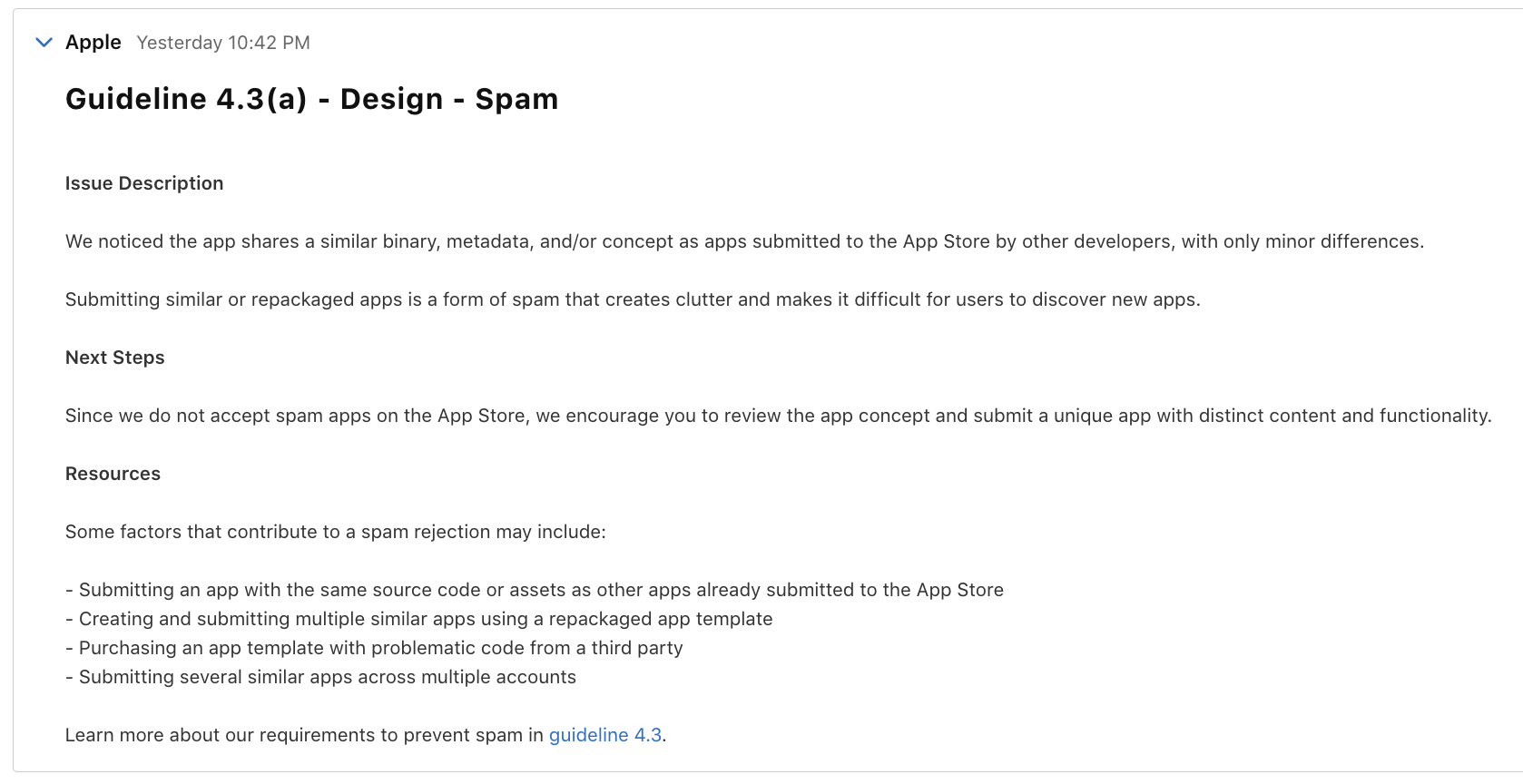Click the Apple sender name

click(93, 43)
